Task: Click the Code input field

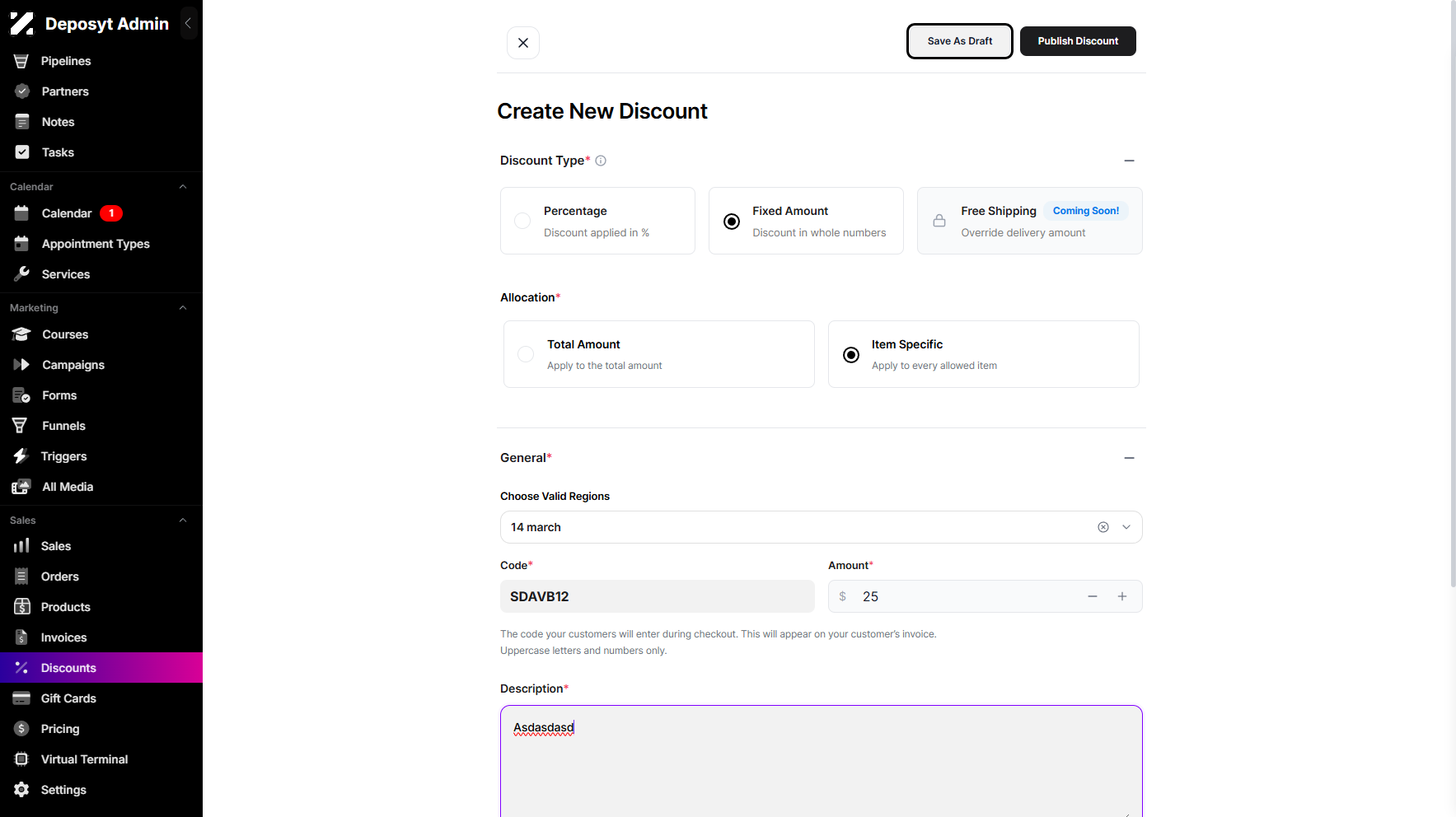Action: (658, 596)
